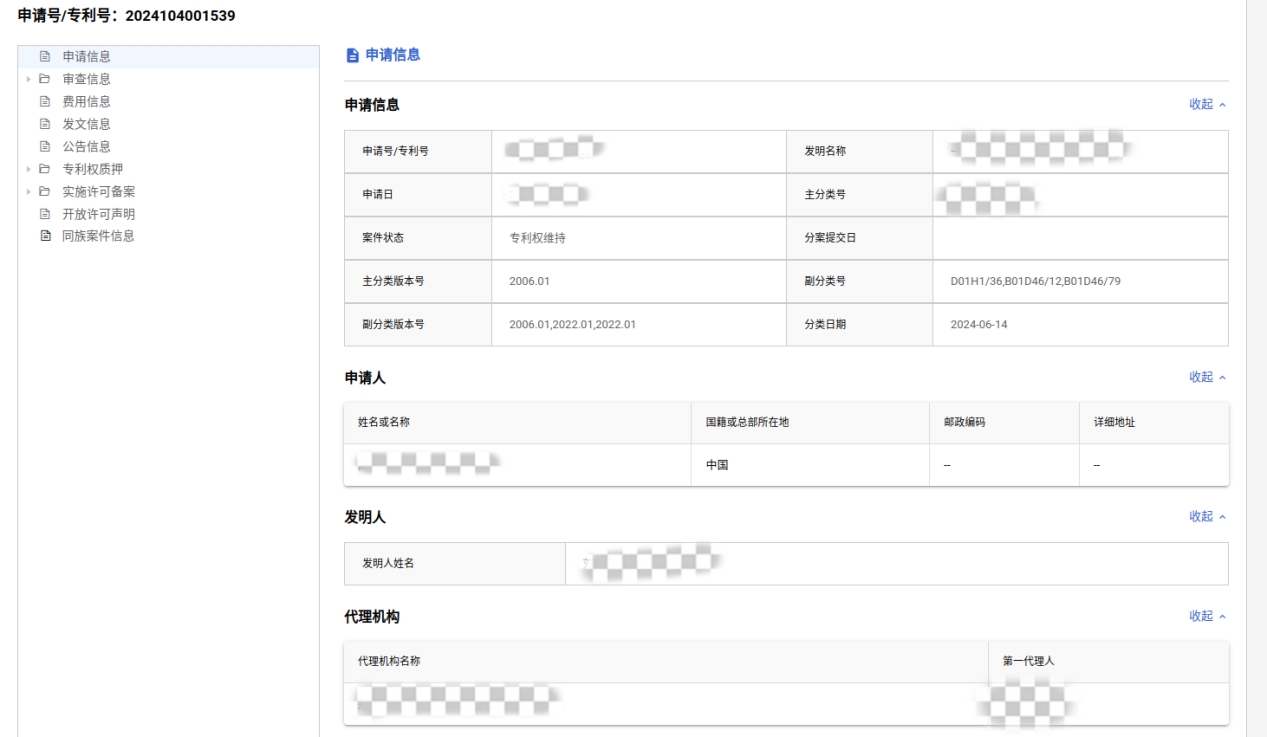Click the folder icon next to 专利权质押
The width and height of the screenshot is (1267, 737).
pyautogui.click(x=44, y=169)
